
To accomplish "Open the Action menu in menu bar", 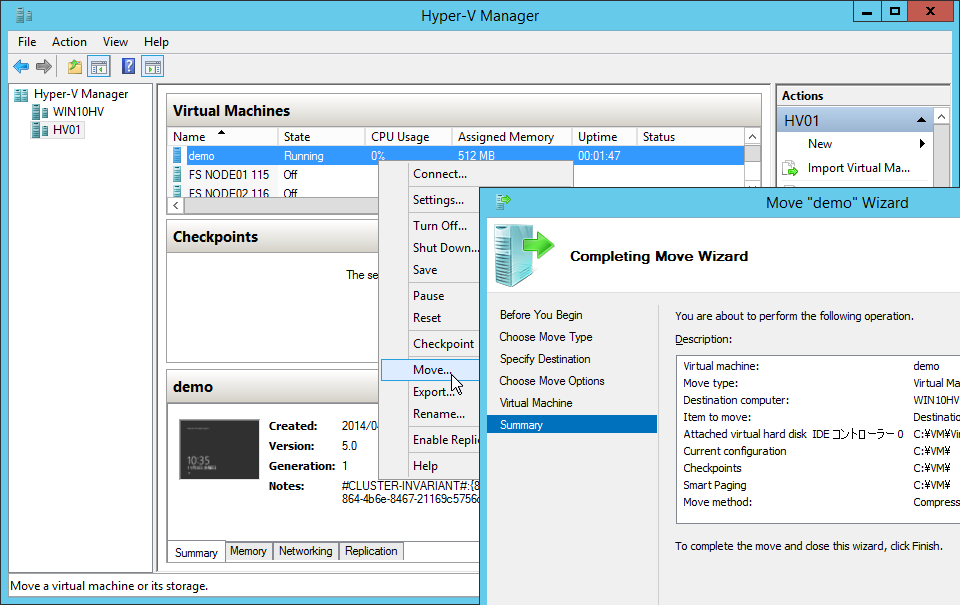I will coord(69,42).
